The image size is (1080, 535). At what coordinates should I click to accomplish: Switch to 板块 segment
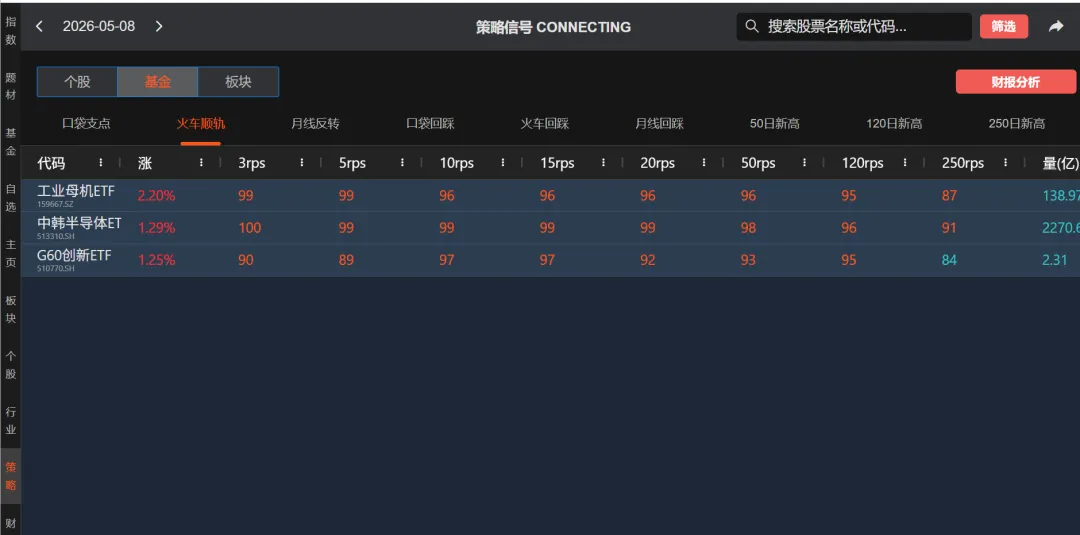coord(238,82)
